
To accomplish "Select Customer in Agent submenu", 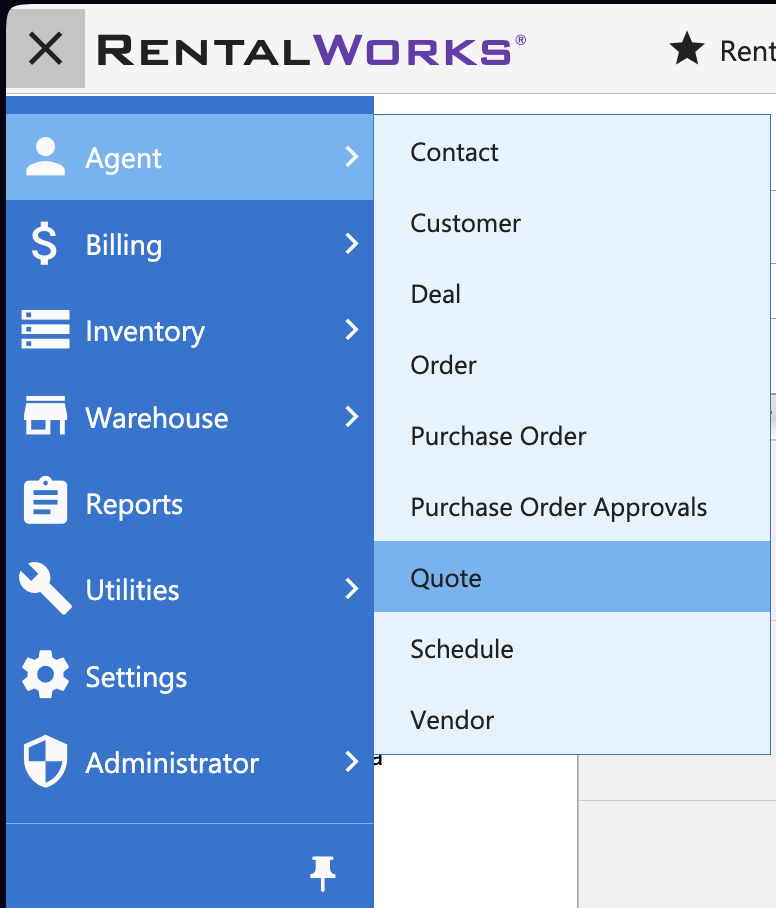I will 572,224.
